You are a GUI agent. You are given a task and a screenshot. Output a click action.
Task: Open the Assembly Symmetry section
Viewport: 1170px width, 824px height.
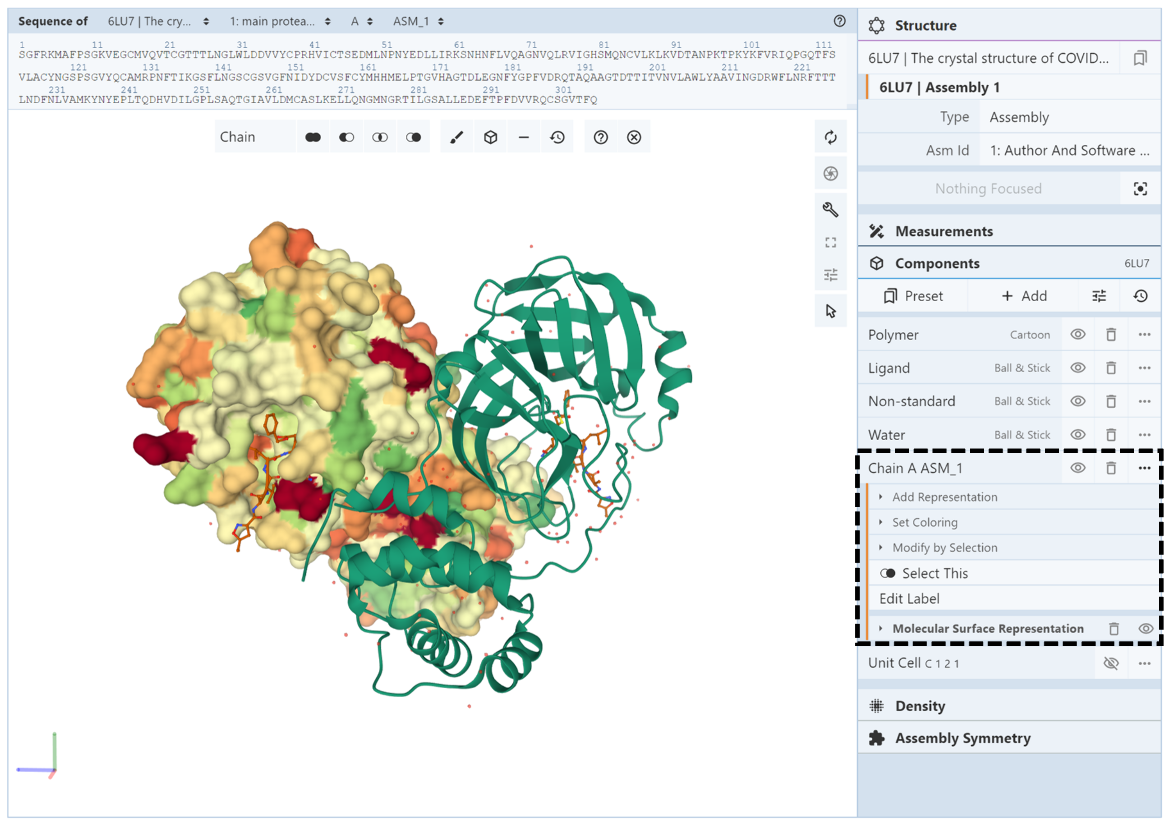click(962, 738)
